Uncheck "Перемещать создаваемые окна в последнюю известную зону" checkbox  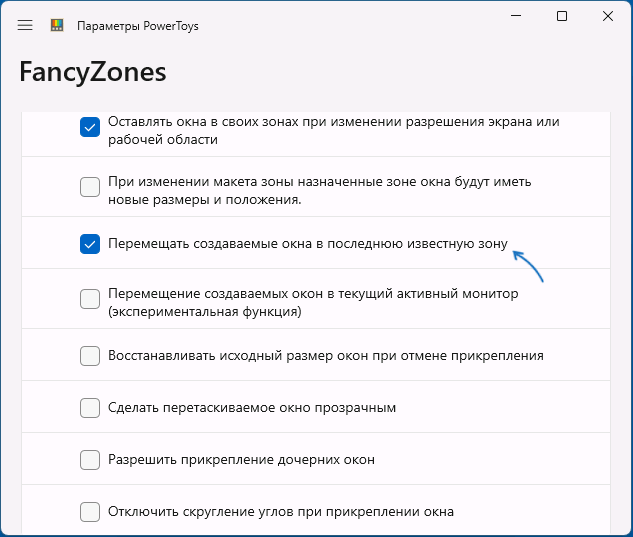[x=90, y=244]
